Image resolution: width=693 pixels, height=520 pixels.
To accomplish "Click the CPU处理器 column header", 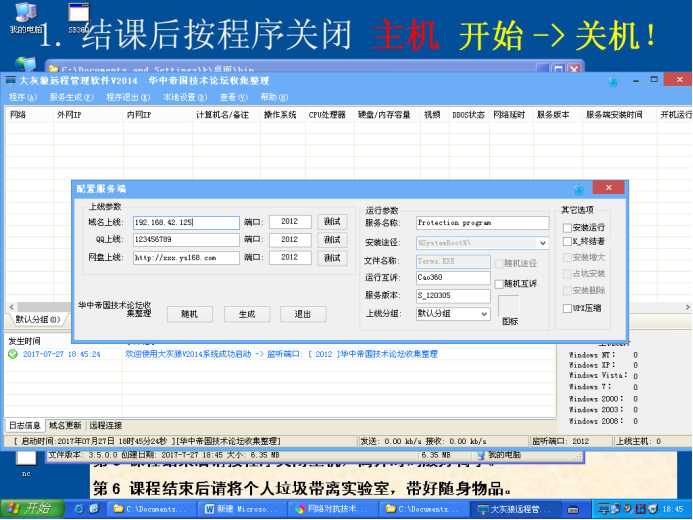I will tap(327, 115).
